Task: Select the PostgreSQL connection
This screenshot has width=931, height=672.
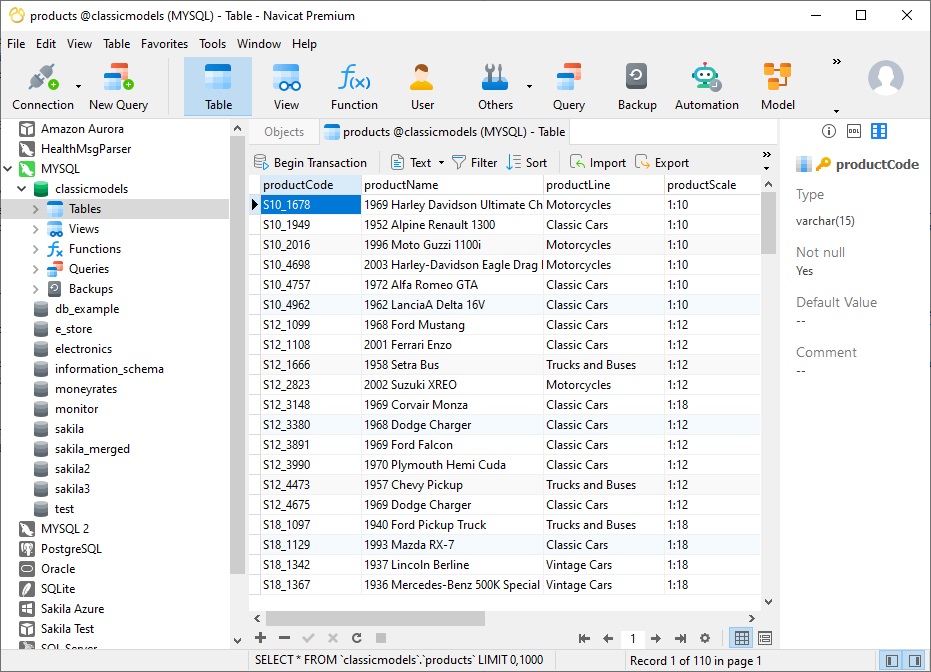Action: [71, 549]
